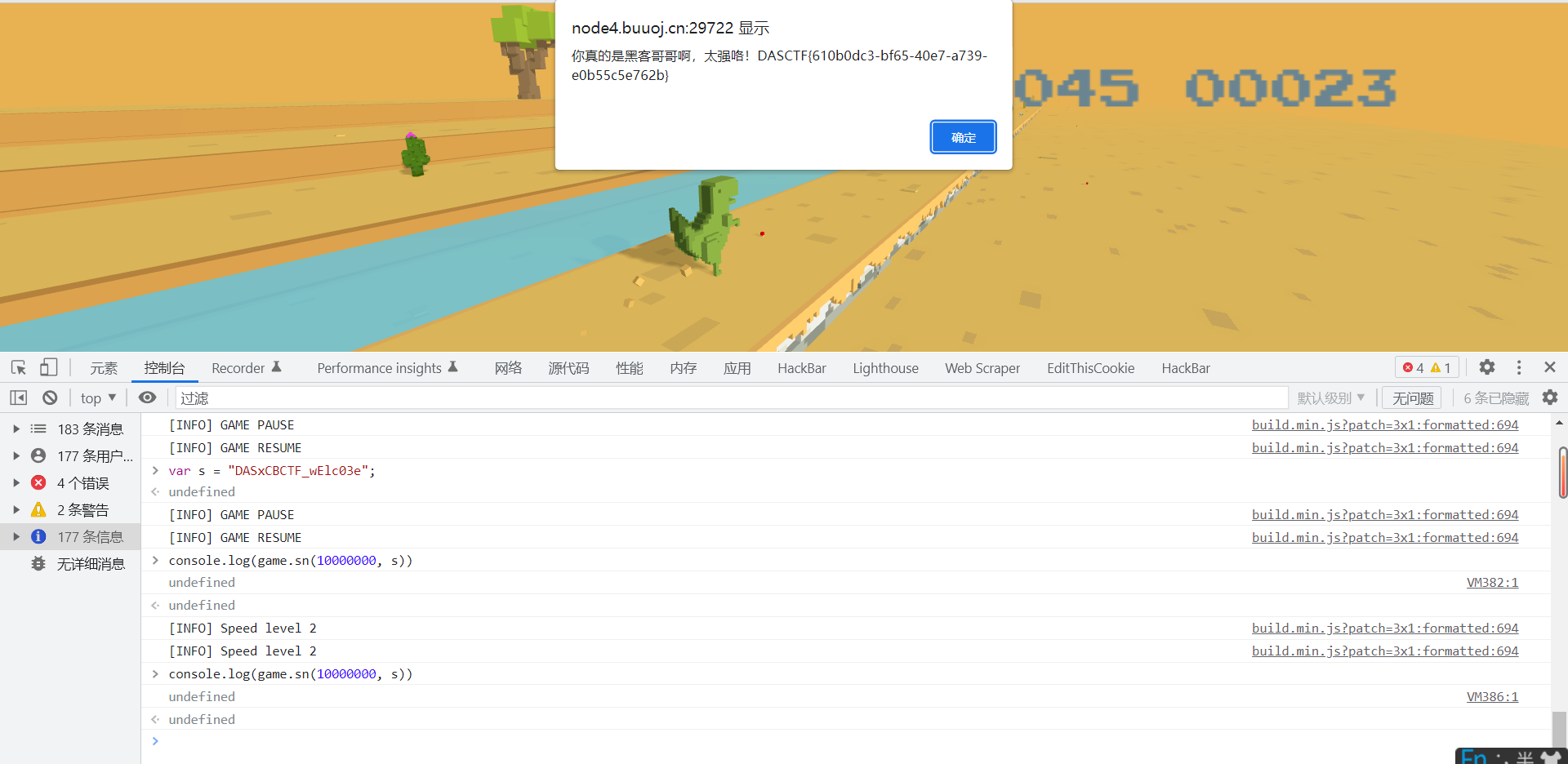Screen dimensions: 1568x764
Task: Open the Performance insights tab
Action: 388,368
